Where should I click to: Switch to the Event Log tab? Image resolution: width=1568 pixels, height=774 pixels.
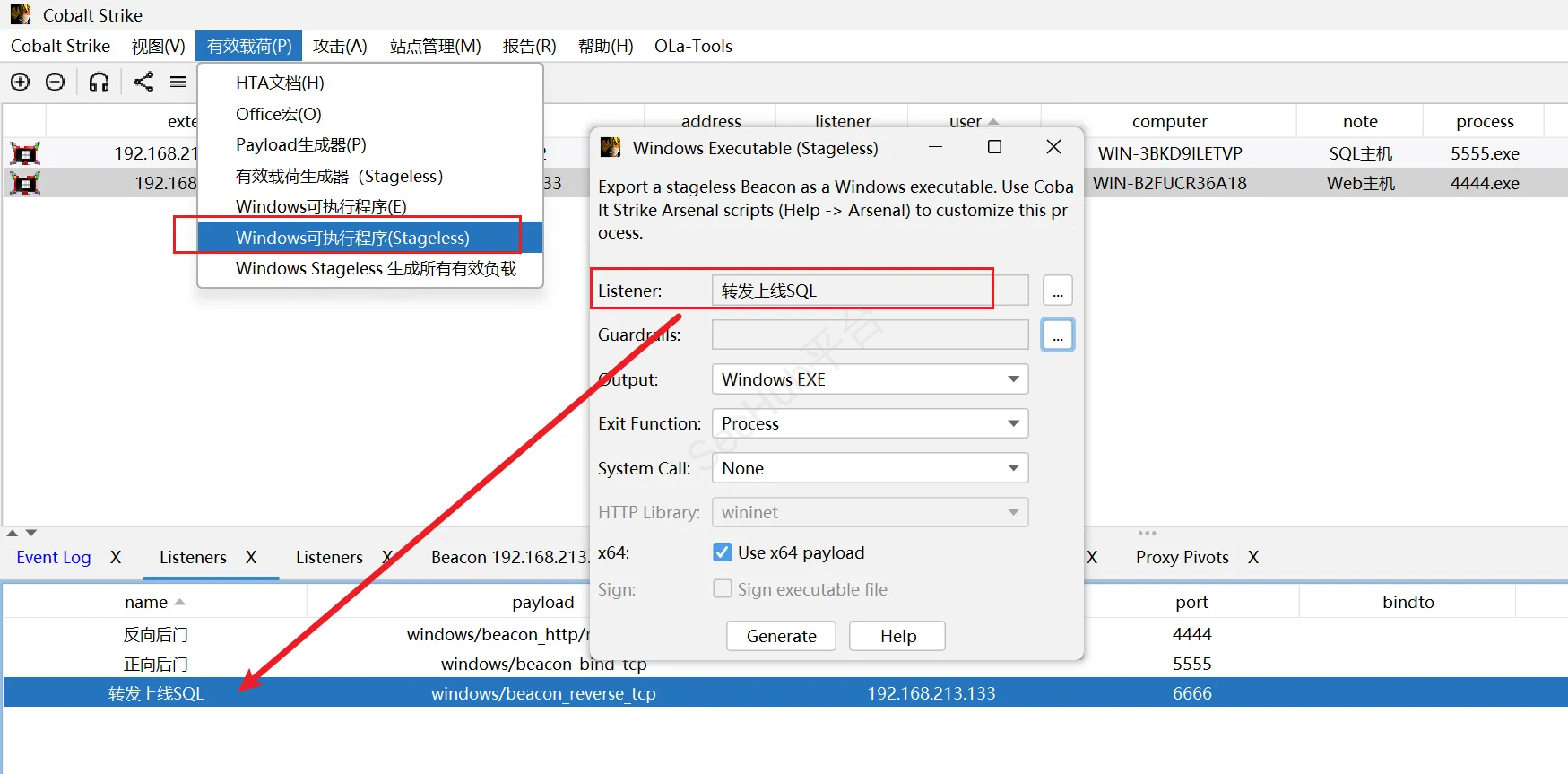coord(54,557)
